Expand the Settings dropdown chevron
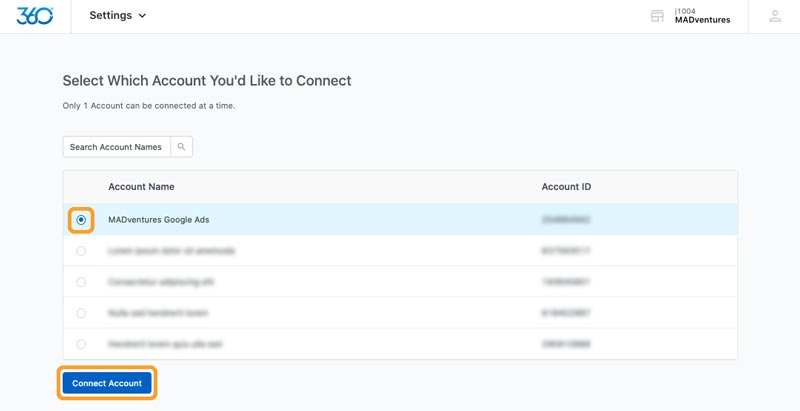This screenshot has width=800, height=411. click(142, 16)
